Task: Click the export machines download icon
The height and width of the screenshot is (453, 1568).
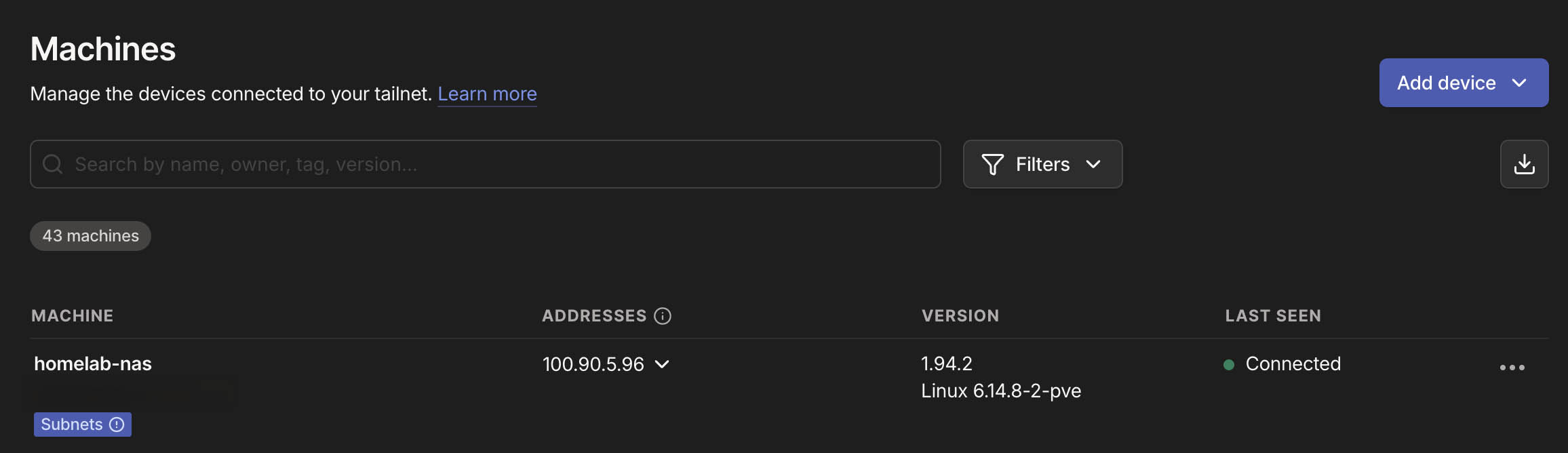Action: pyautogui.click(x=1524, y=164)
